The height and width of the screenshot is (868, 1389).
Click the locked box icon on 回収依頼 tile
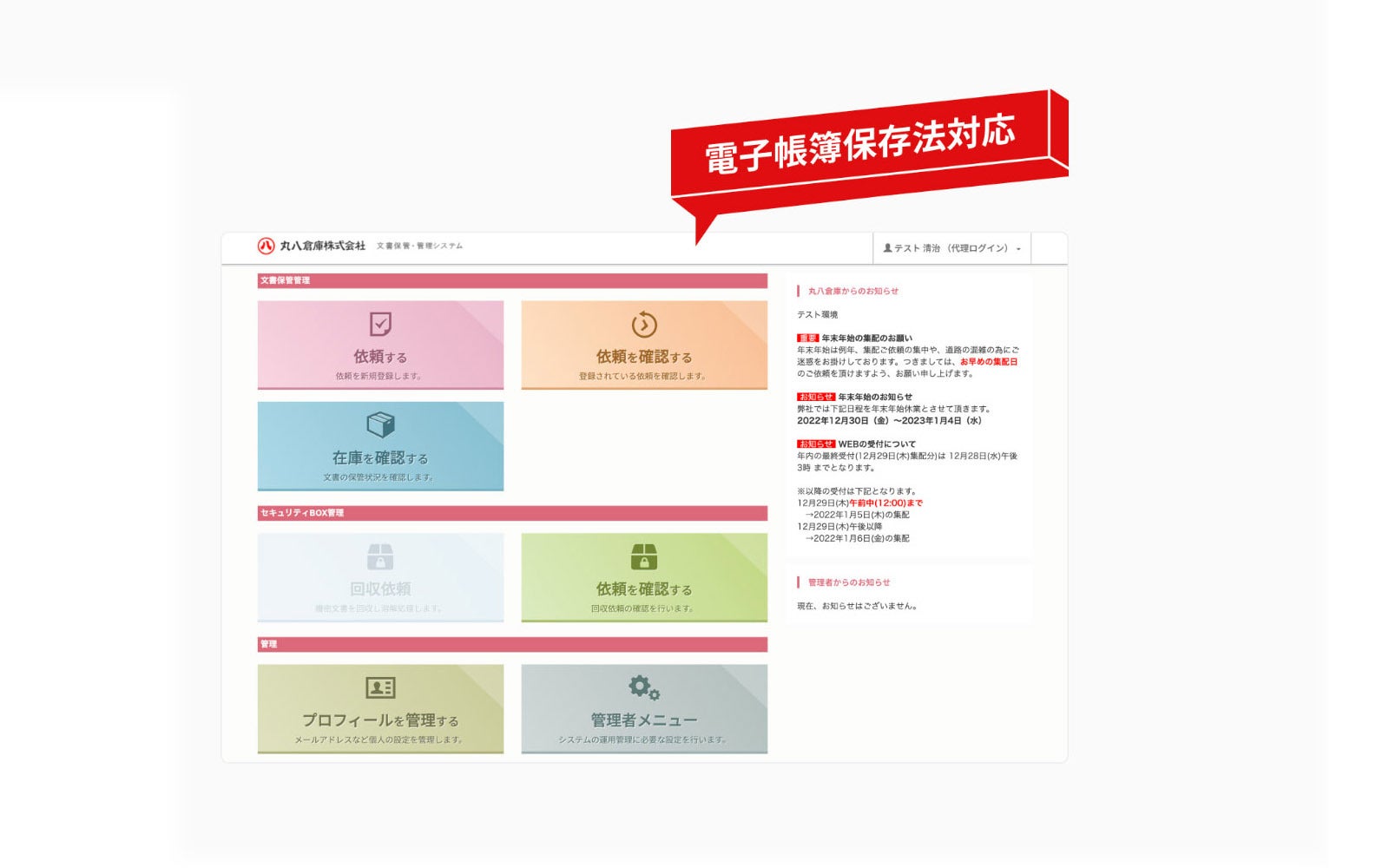click(x=380, y=556)
